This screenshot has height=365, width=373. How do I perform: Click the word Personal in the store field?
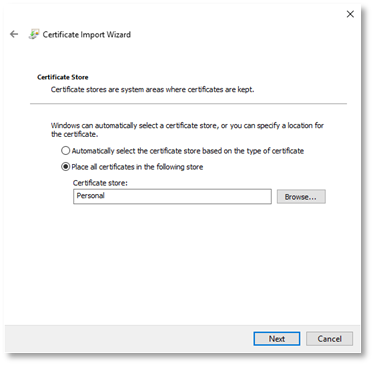[x=91, y=196]
